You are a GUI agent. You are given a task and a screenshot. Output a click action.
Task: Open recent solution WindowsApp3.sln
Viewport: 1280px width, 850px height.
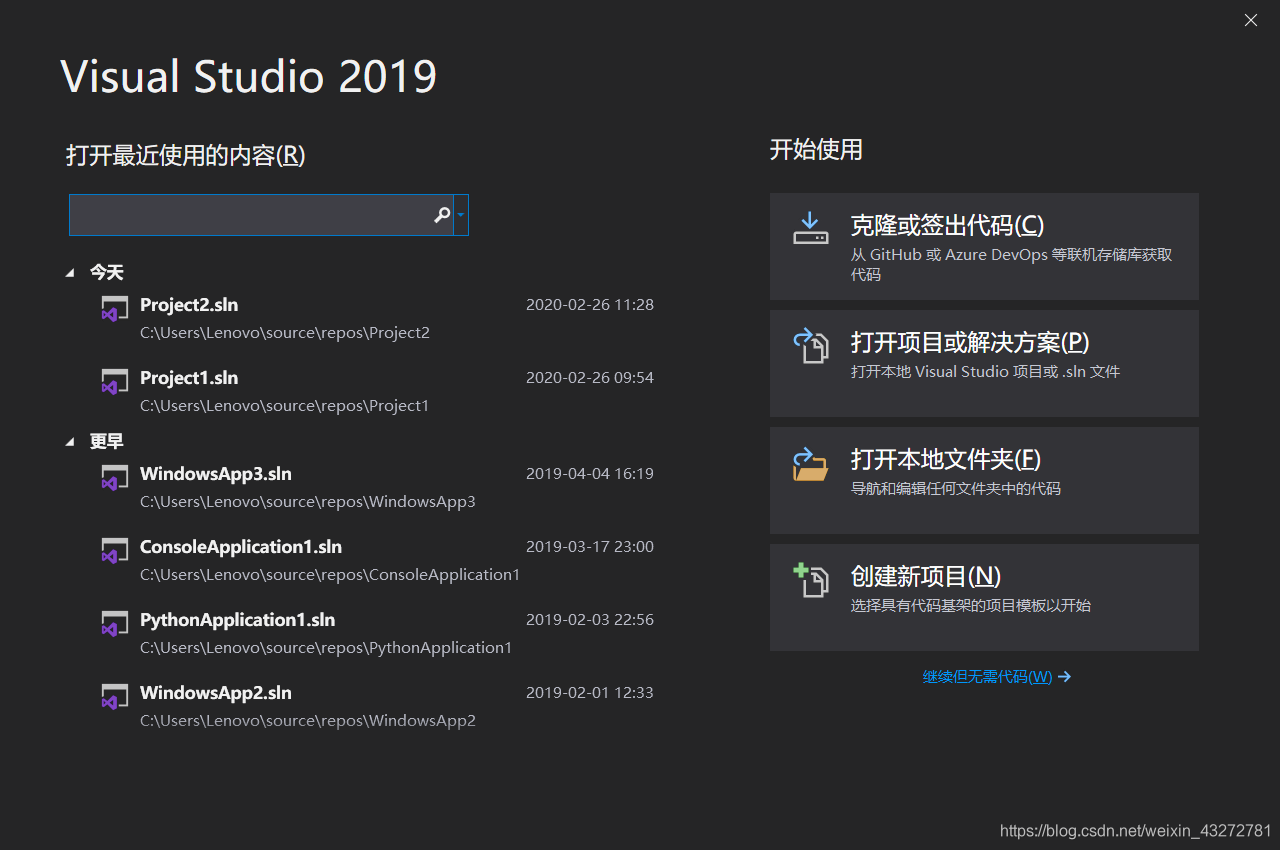(216, 474)
